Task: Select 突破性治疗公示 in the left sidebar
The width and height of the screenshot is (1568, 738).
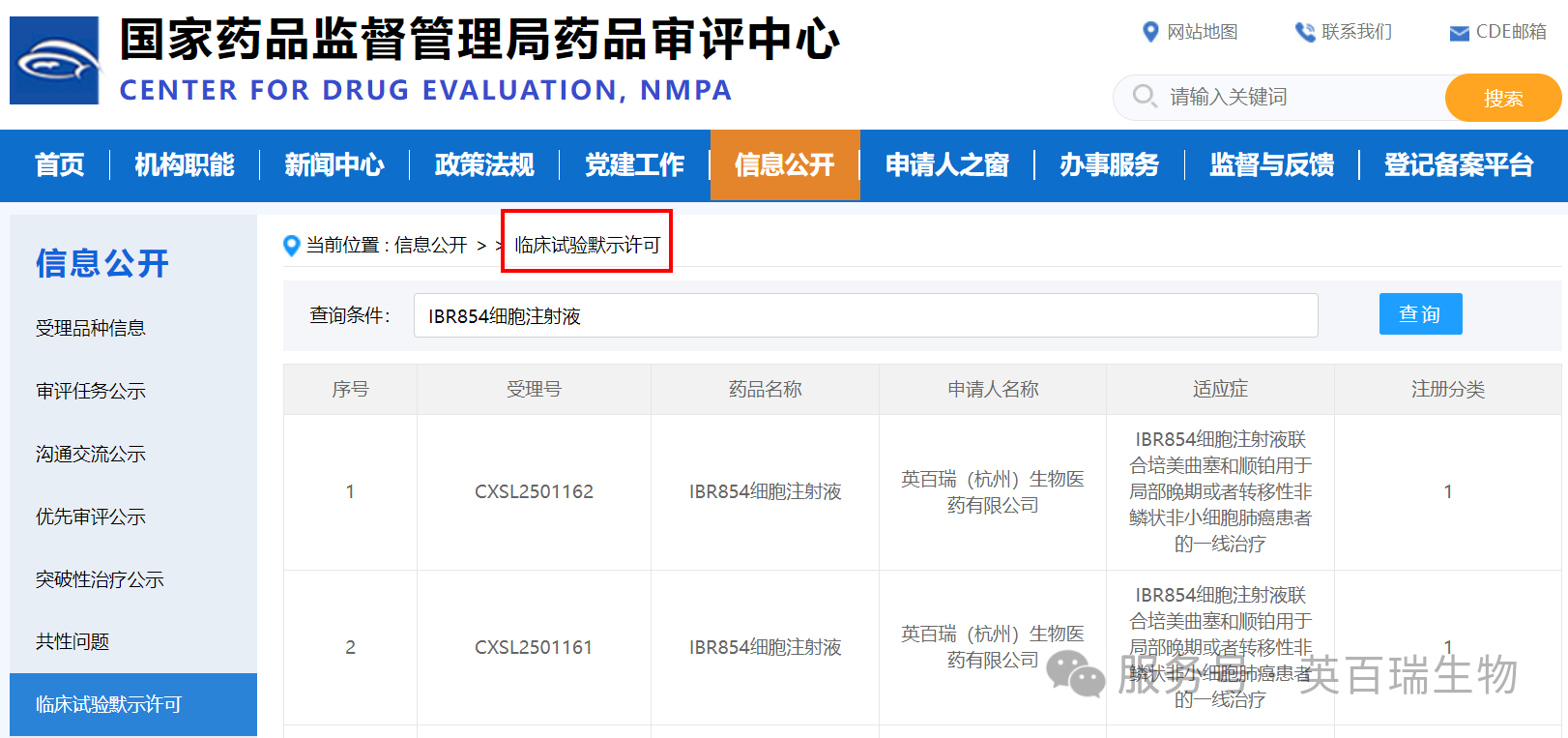Action: tap(100, 580)
